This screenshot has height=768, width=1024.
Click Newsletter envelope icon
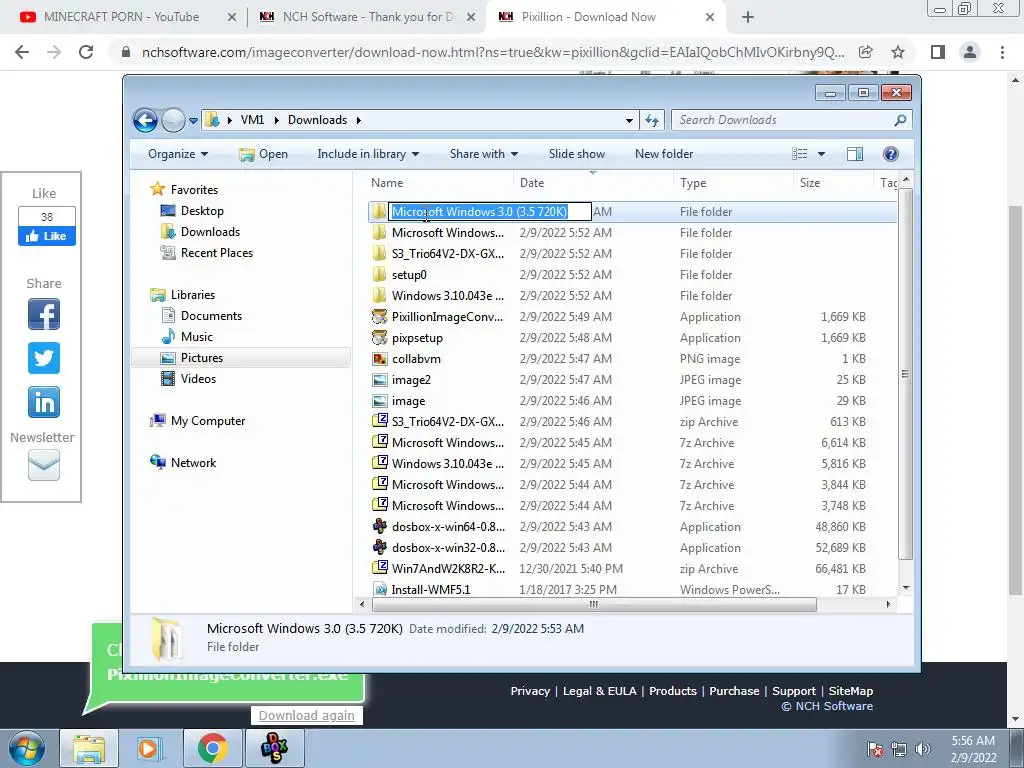coord(44,465)
